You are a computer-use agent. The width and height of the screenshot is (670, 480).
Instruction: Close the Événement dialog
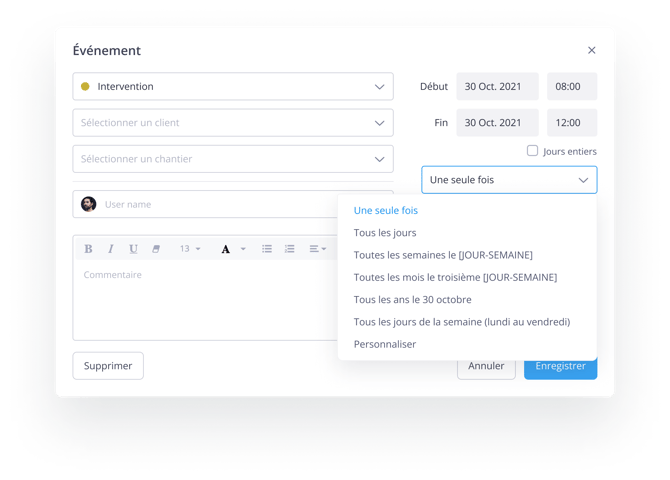591,50
